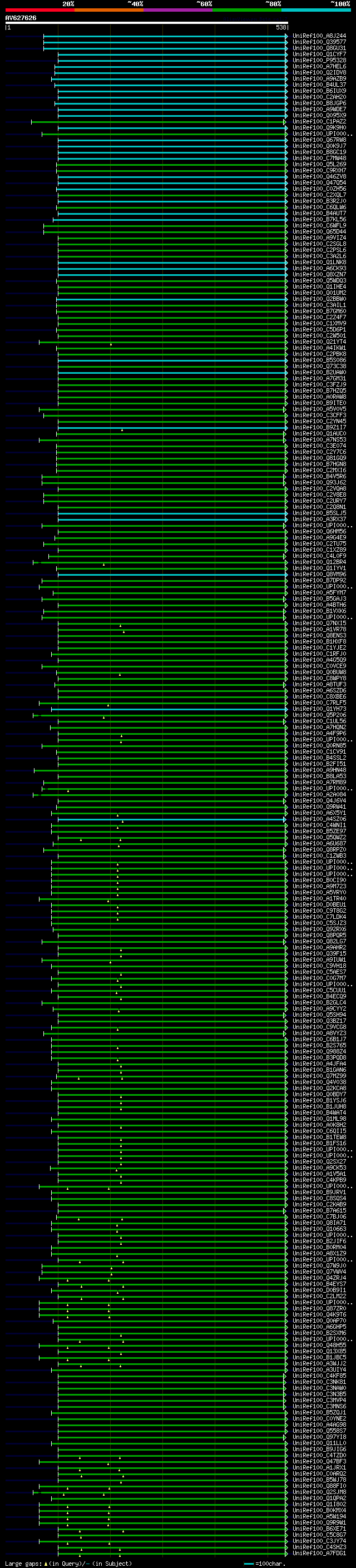Image resolution: width=356 pixels, height=1568 pixels.
Task: Open hit UniRef100_Q8GU31
Action: tap(319, 48)
